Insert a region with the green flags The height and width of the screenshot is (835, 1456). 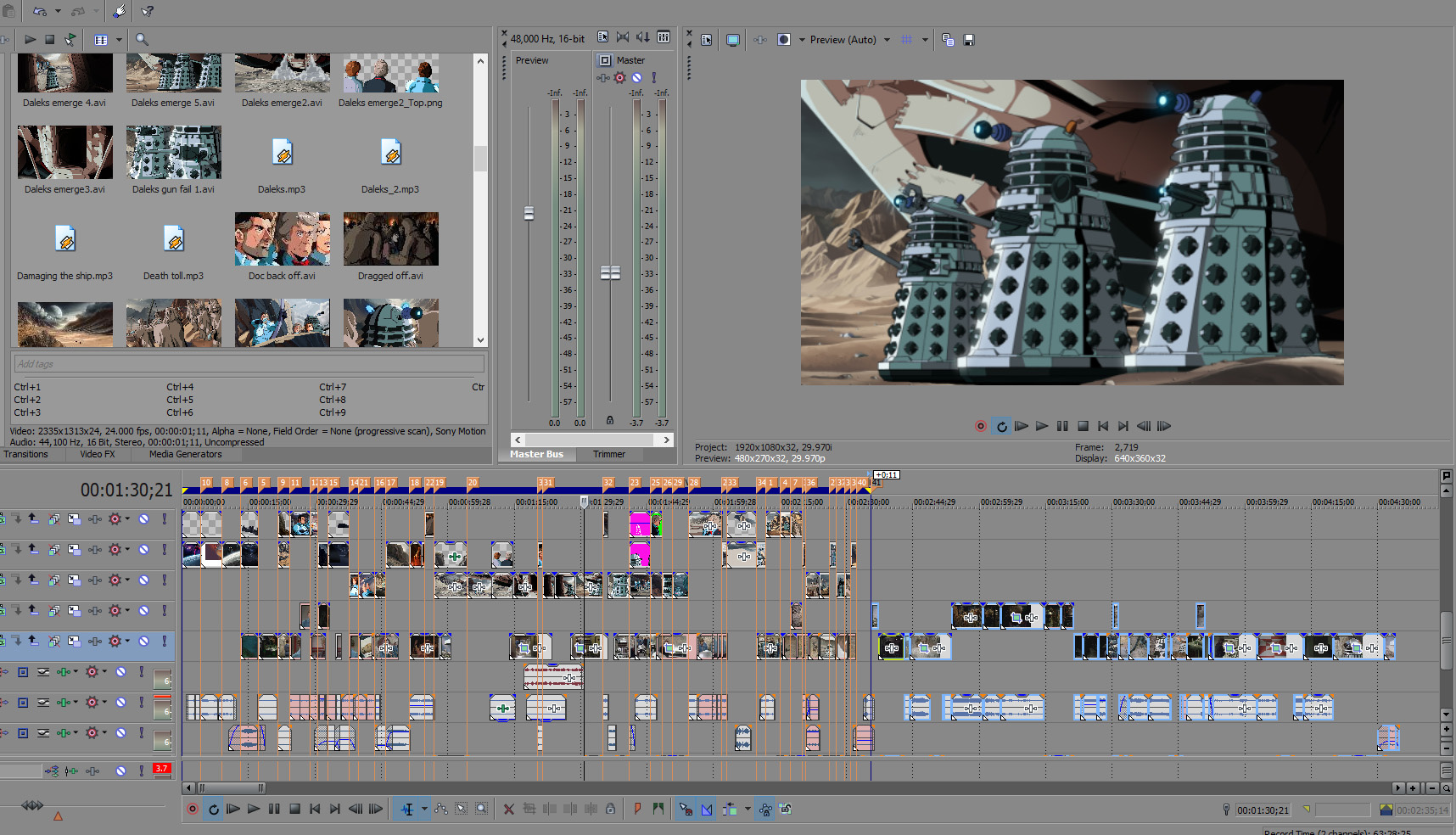point(658,810)
